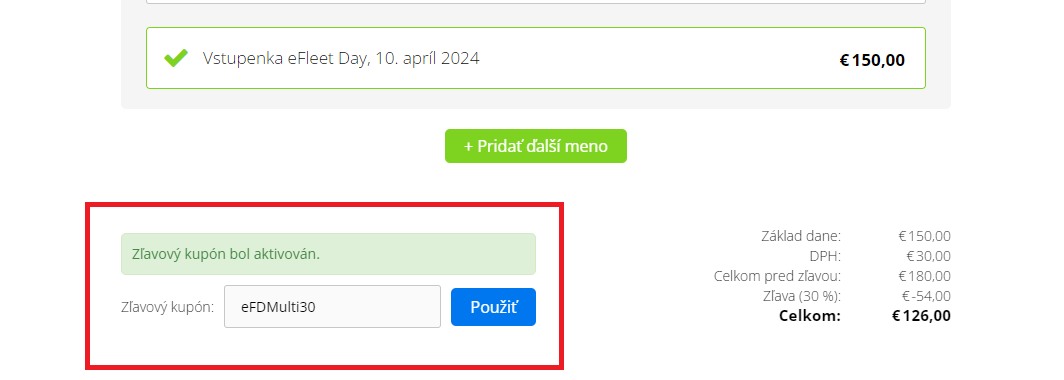Add another name with Pridať ďalší meno
The image size is (1064, 380).
click(536, 146)
